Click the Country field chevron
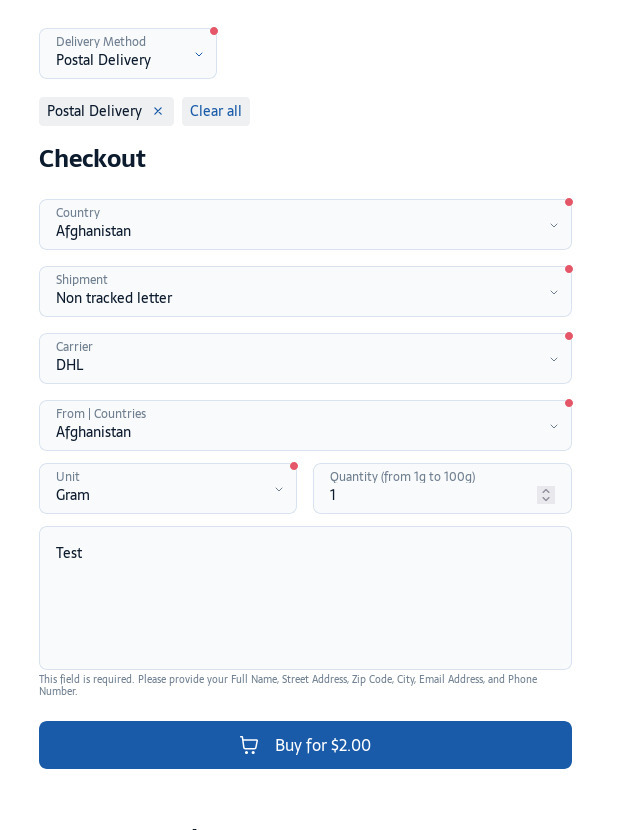The image size is (637, 830). pos(554,225)
